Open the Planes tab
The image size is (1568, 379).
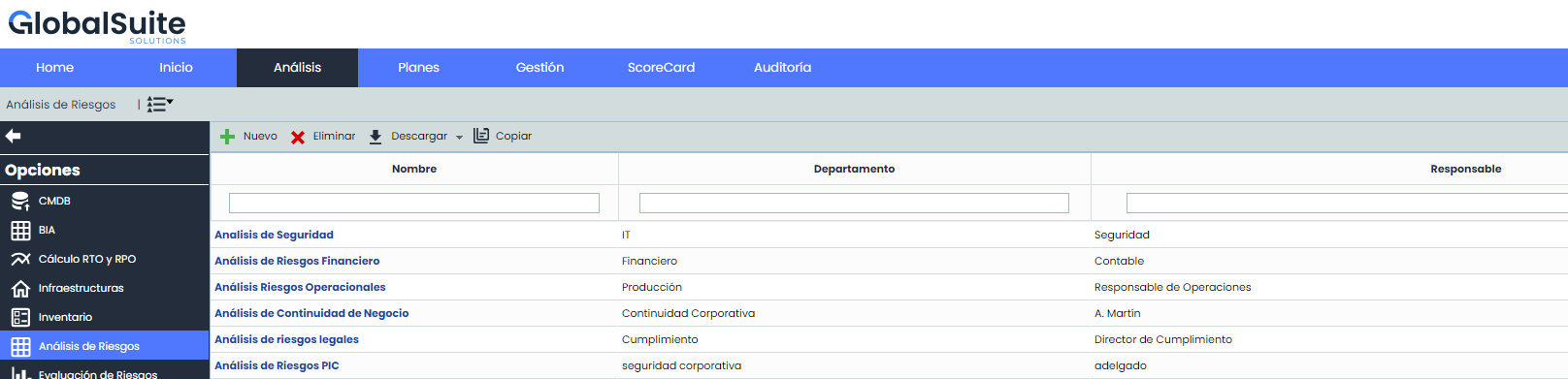(x=418, y=68)
